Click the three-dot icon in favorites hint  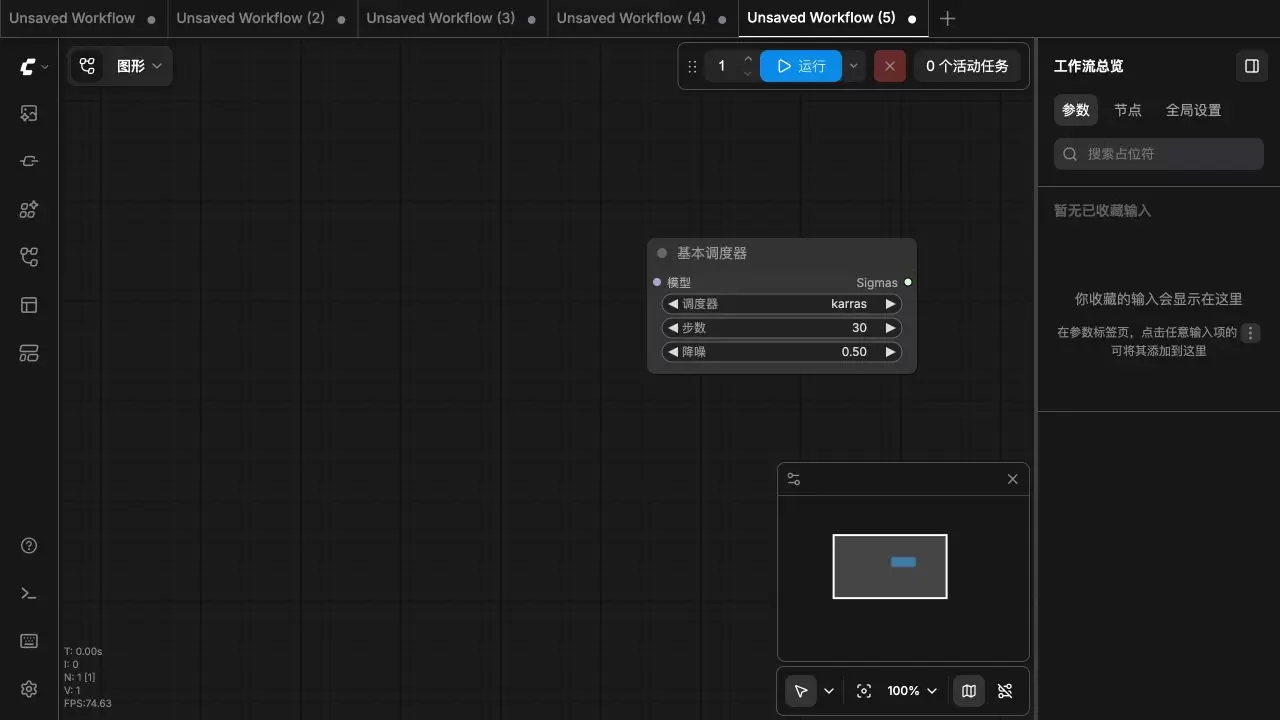[1251, 333]
